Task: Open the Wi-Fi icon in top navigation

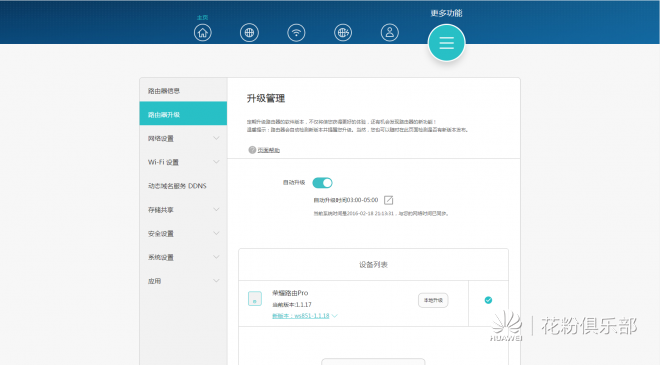Action: [296, 32]
